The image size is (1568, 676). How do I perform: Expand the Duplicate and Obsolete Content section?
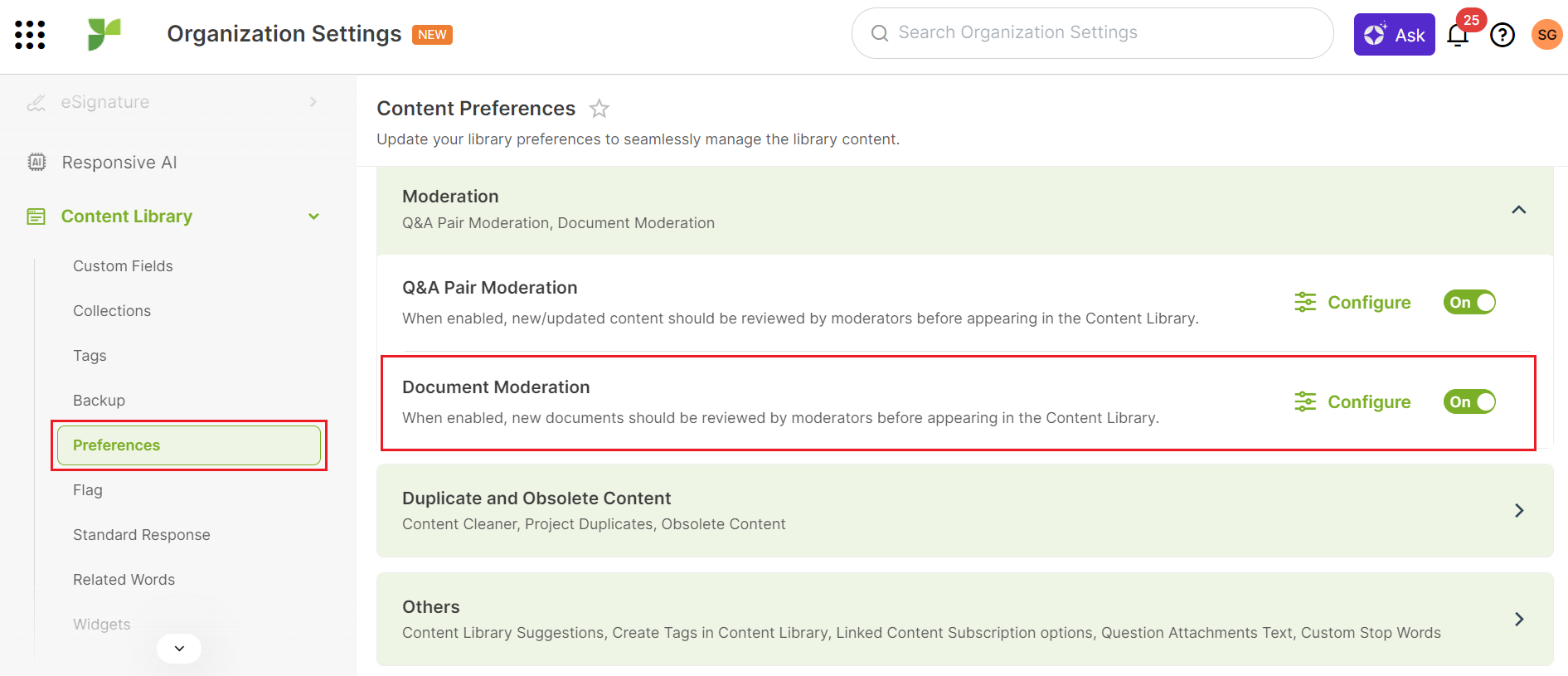(1519, 510)
